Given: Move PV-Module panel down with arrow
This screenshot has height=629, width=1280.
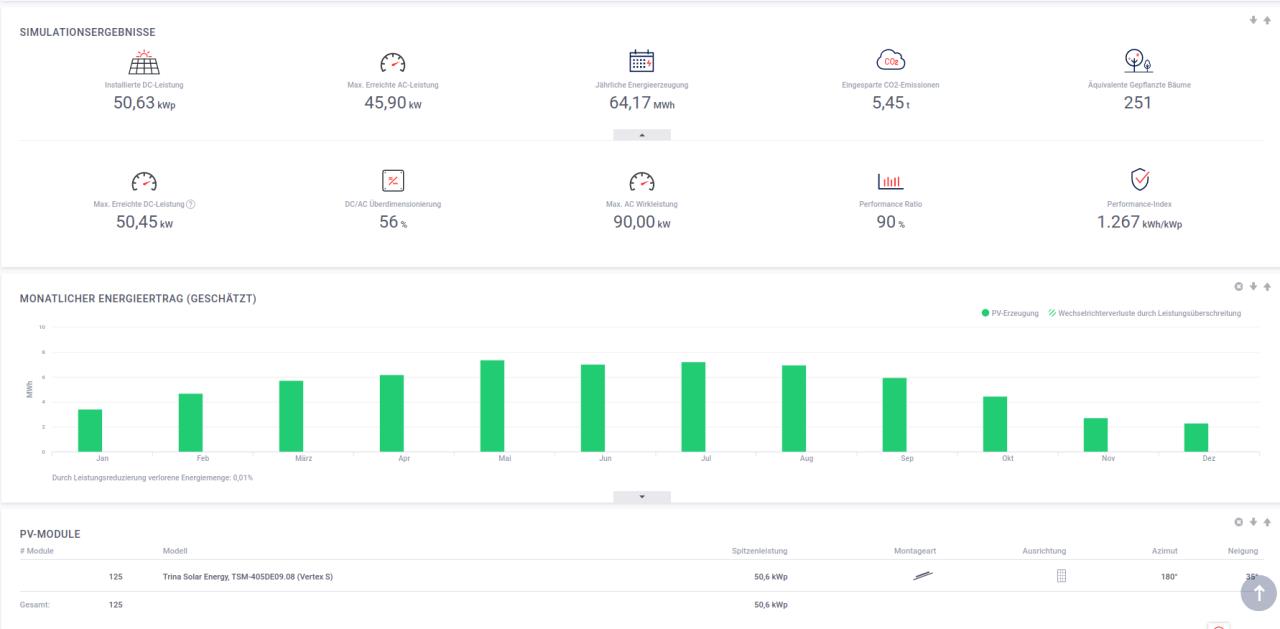Looking at the screenshot, I should (1253, 522).
